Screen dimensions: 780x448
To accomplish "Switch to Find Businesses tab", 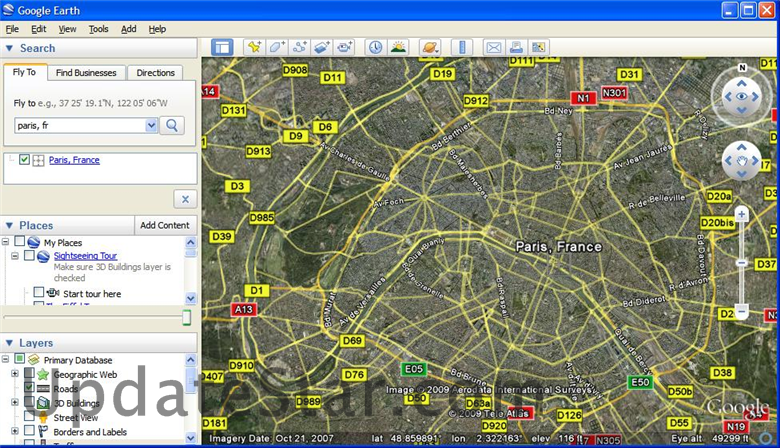I will click(x=86, y=73).
